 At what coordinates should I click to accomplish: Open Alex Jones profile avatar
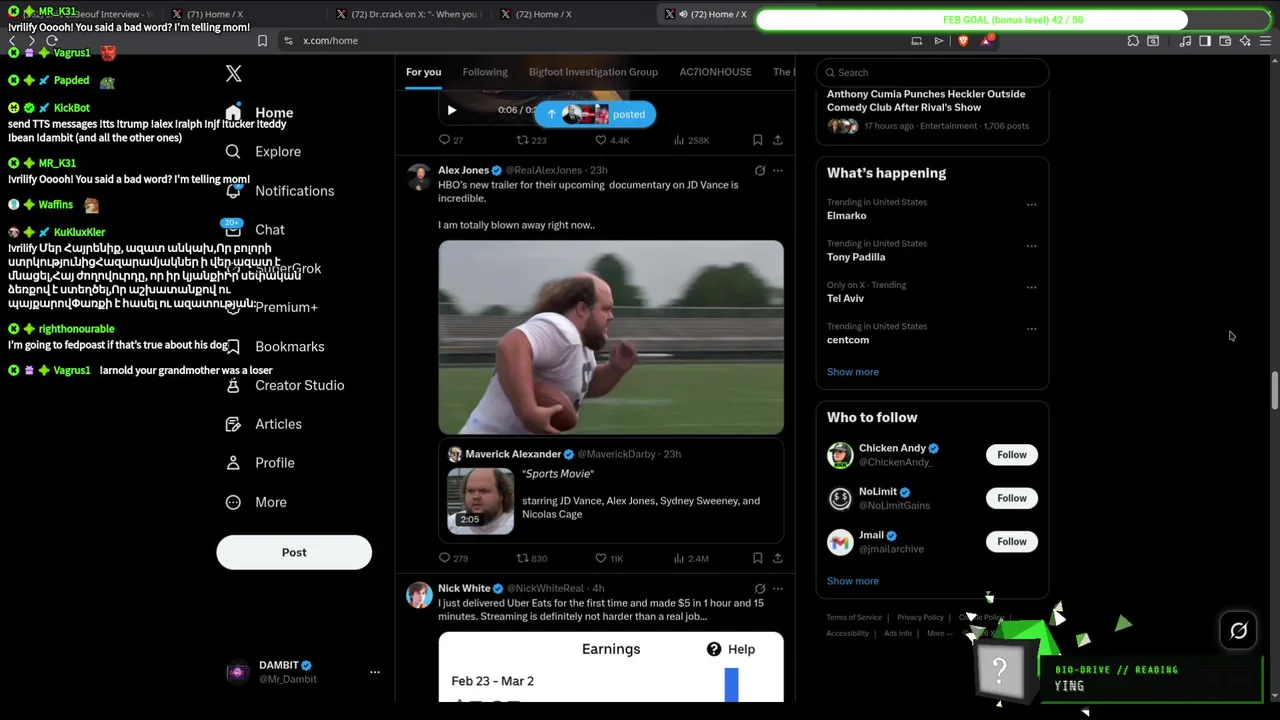[x=419, y=177]
